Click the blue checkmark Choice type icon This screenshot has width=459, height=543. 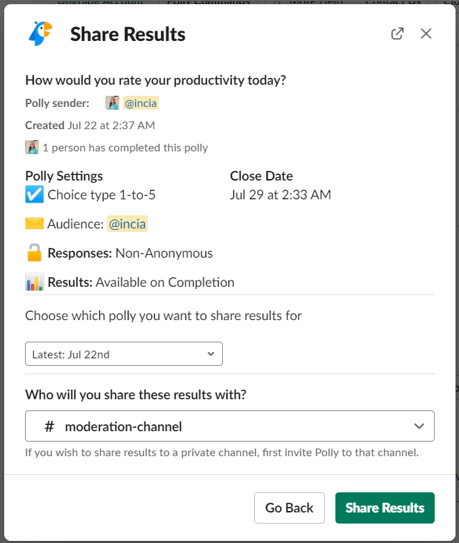tap(34, 194)
